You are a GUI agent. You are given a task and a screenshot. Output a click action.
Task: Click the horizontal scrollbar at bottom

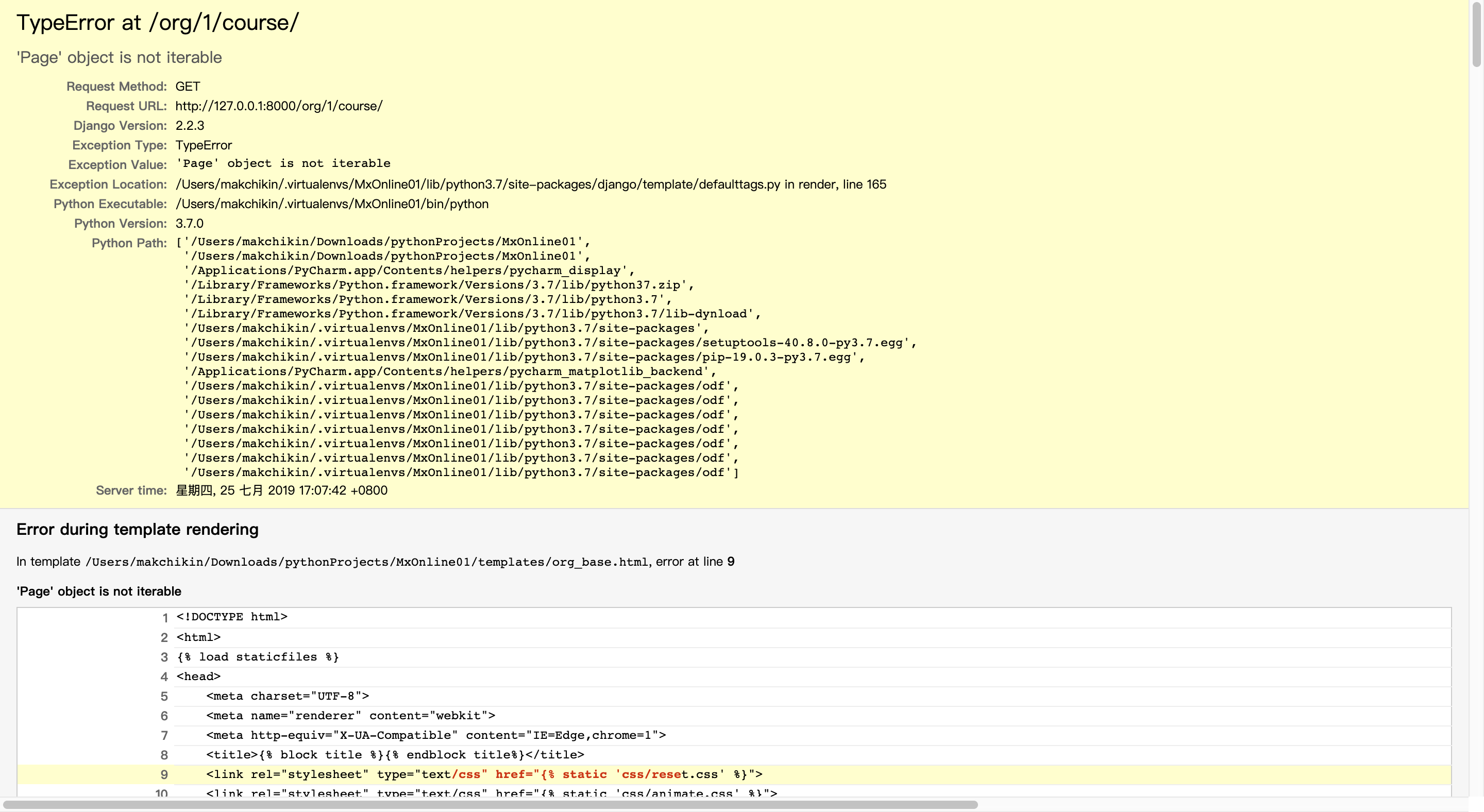490,804
